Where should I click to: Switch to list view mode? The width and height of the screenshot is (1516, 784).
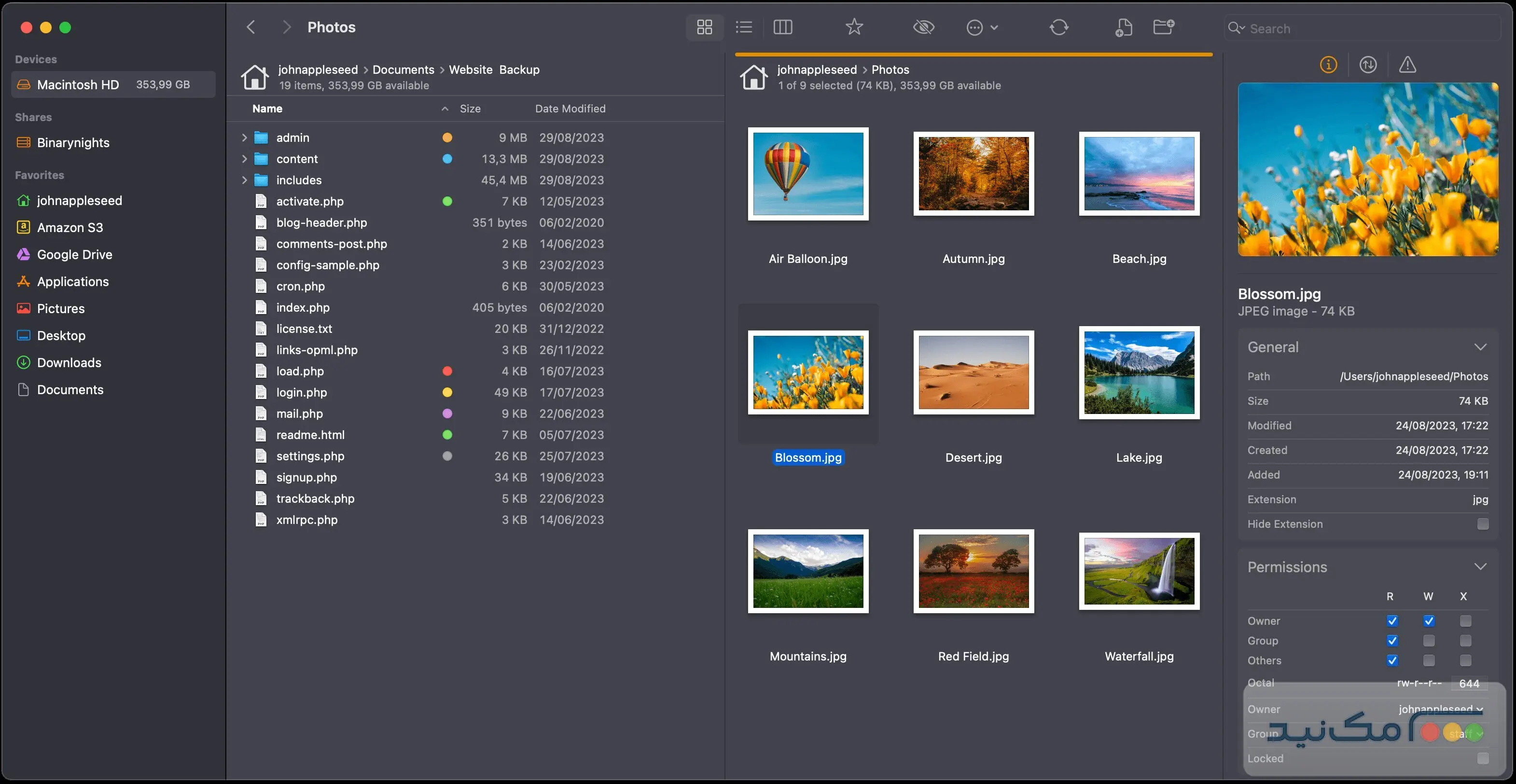(x=744, y=27)
